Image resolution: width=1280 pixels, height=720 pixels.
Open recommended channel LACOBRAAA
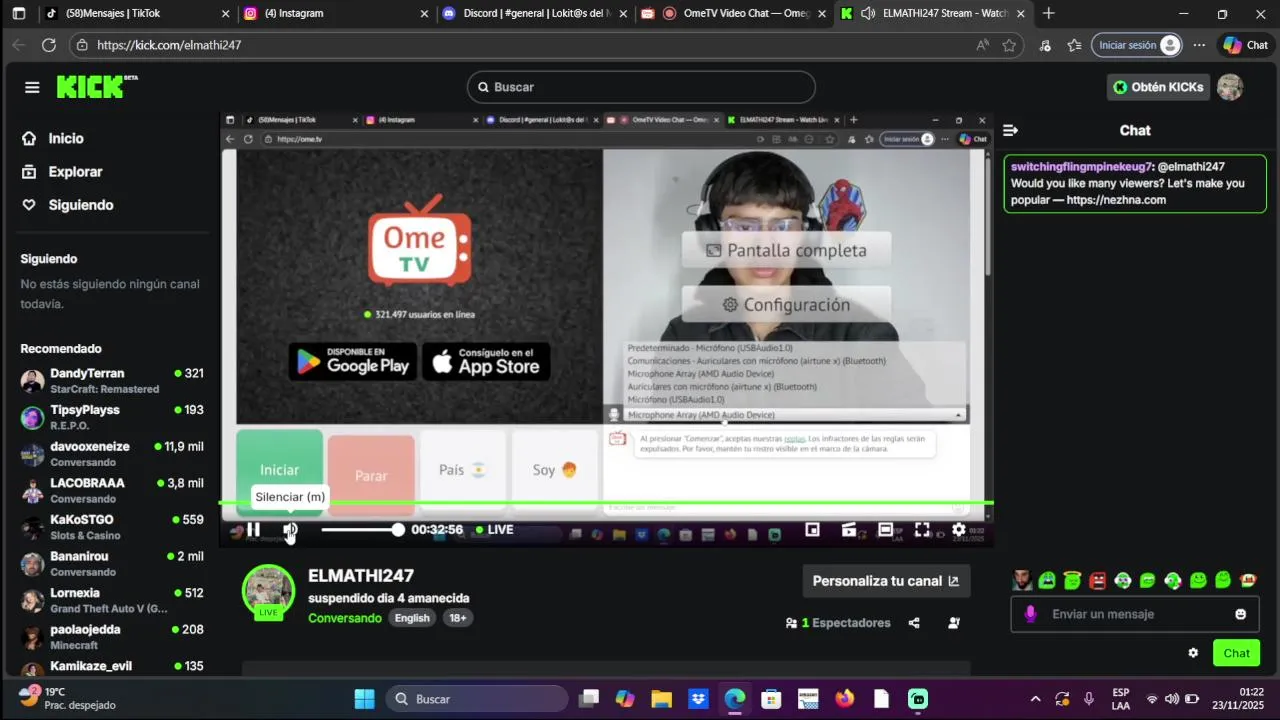click(112, 490)
